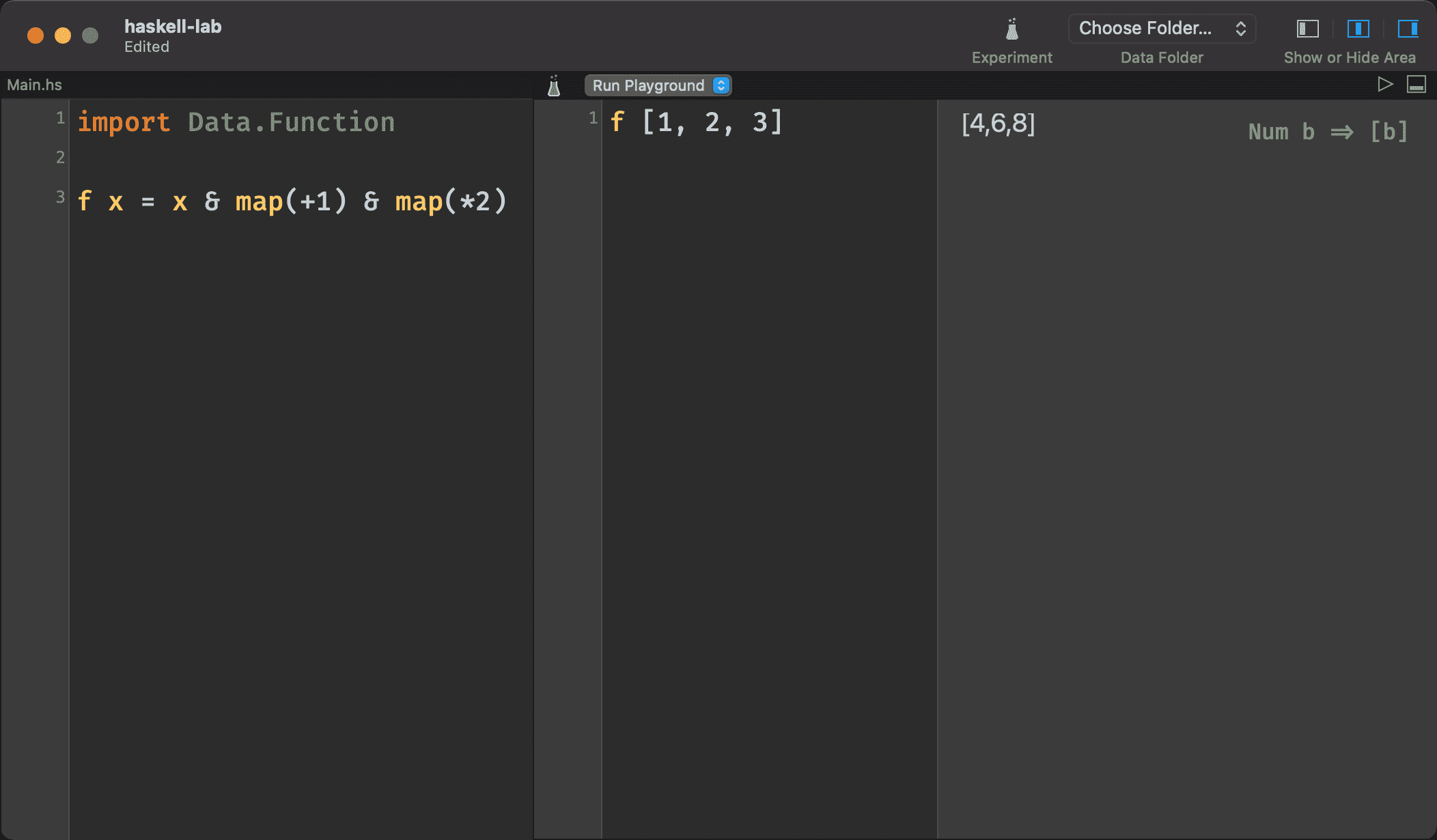
Task: Click the Experiment flask toolbar icon
Action: coord(1012,29)
